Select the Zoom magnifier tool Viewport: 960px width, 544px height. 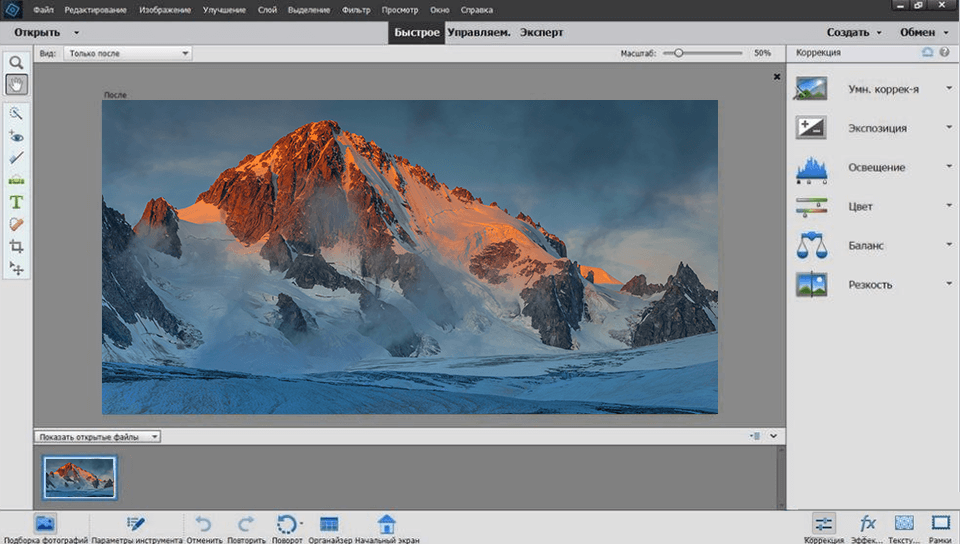[x=16, y=62]
